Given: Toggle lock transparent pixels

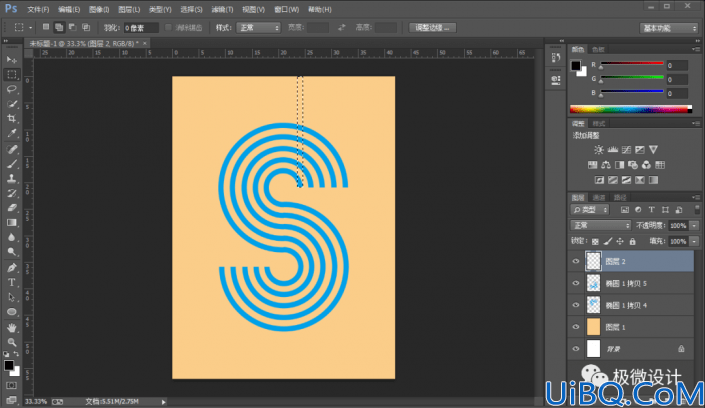Looking at the screenshot, I should (595, 242).
